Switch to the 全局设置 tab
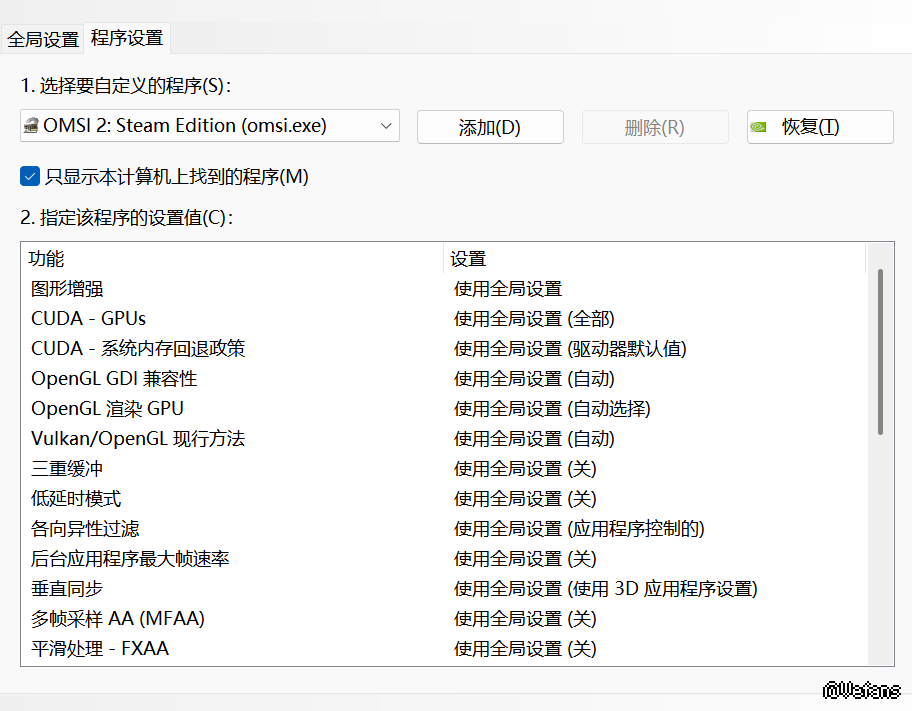The width and height of the screenshot is (912, 711). point(42,39)
